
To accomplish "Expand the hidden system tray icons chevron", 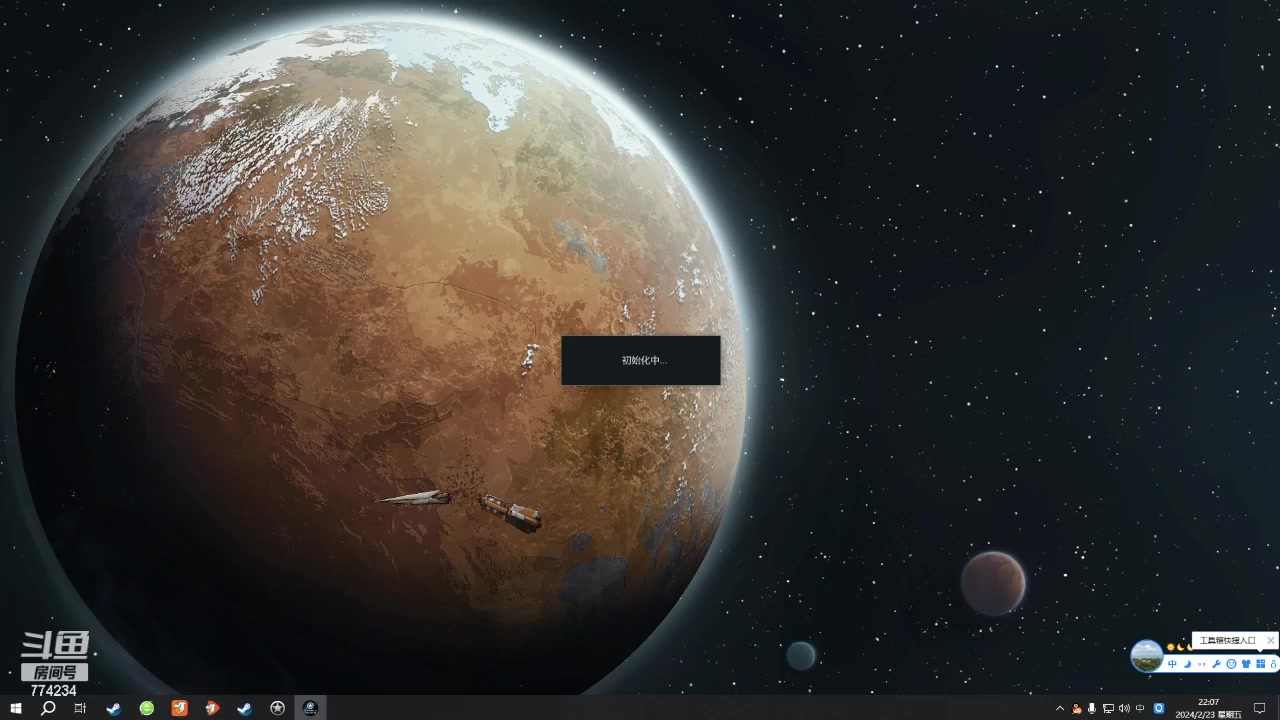I will tap(1060, 708).
